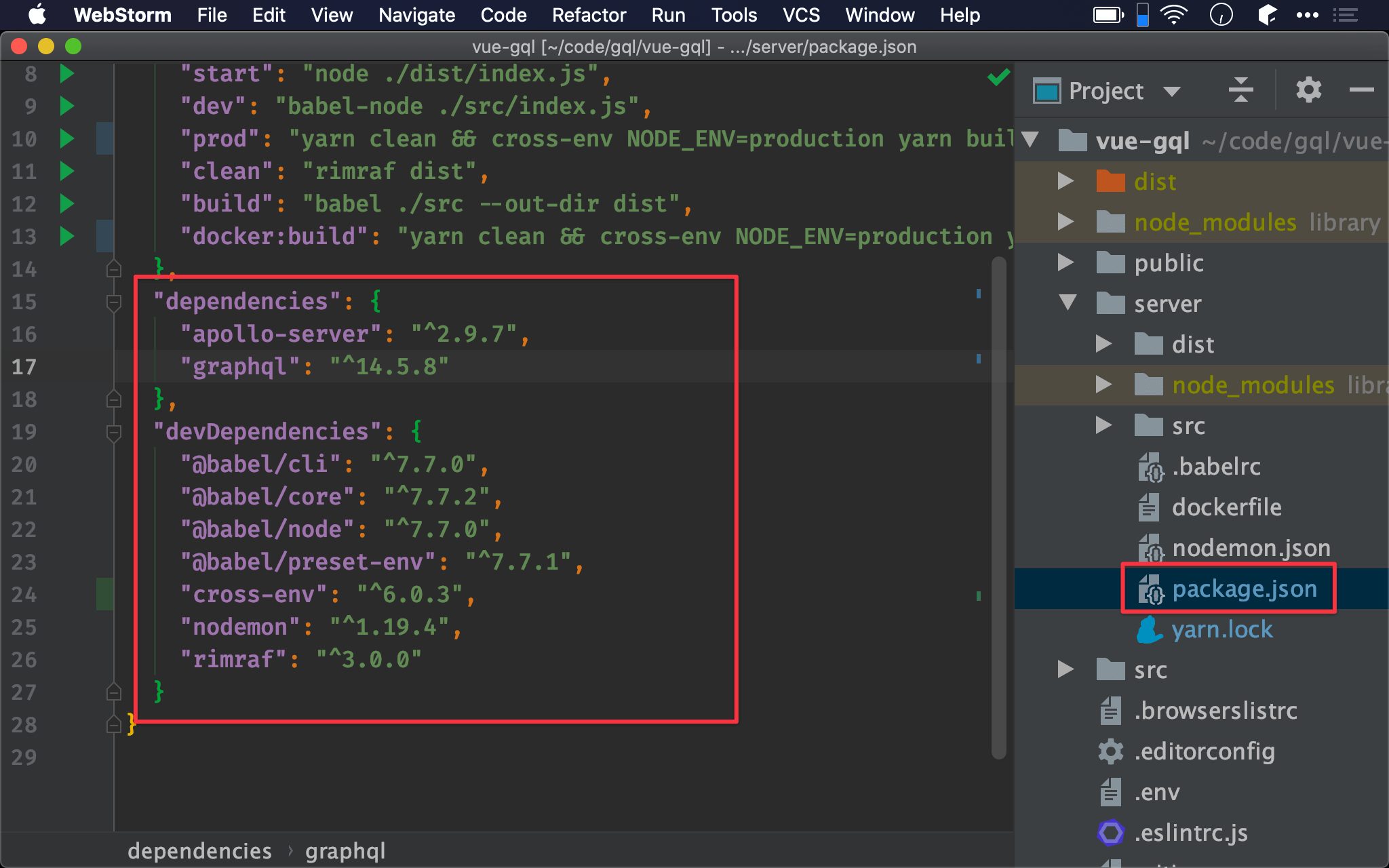Run the "dev" script gutter arrow
Viewport: 1389px width, 868px height.
[66, 106]
